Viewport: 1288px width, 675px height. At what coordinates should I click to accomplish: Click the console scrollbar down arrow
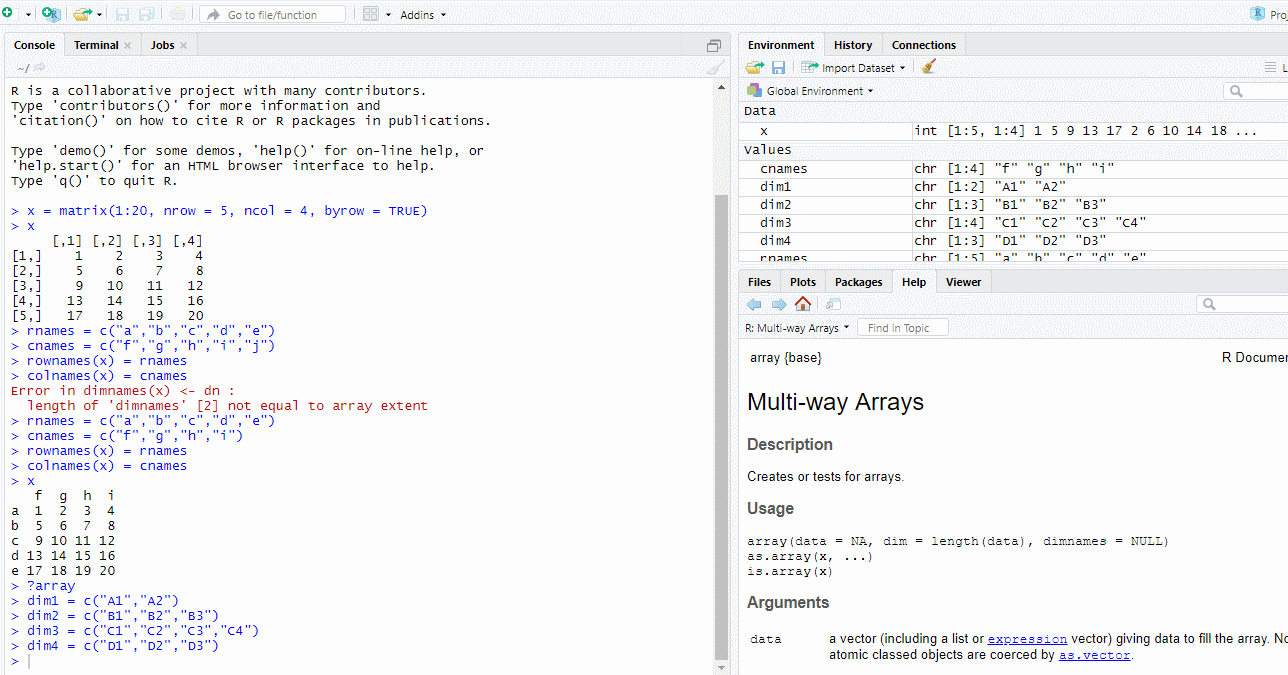click(722, 667)
